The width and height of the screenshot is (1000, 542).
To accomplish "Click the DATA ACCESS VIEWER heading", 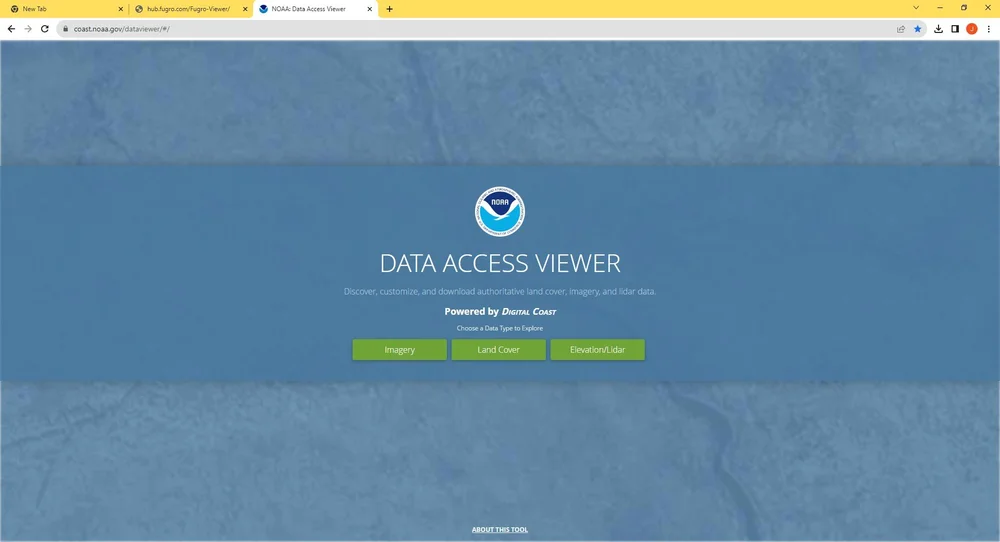I will [500, 263].
